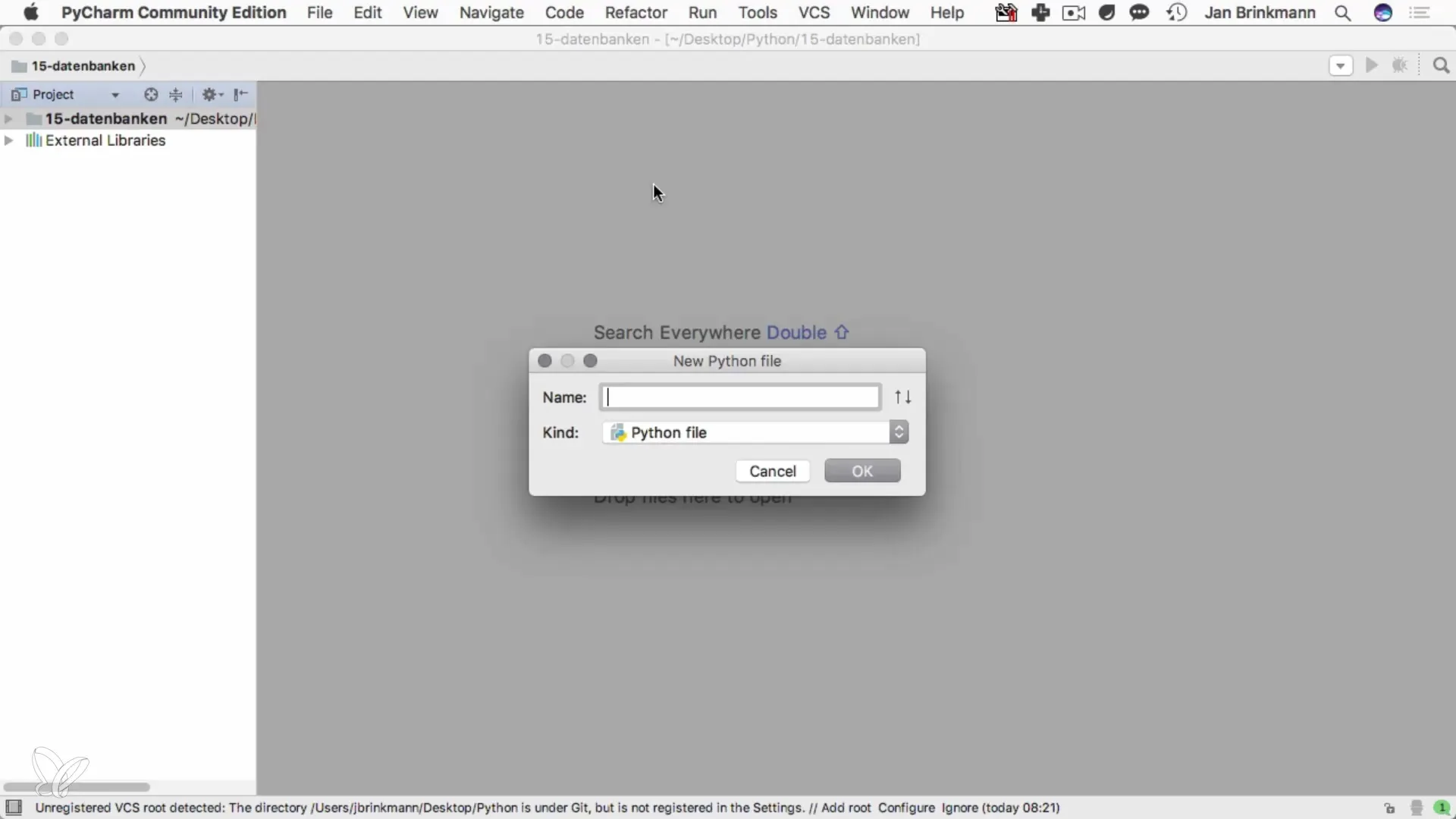Screen dimensions: 1456x819
Task: Click the dark leaf icon in menu bar
Action: [x=1106, y=13]
